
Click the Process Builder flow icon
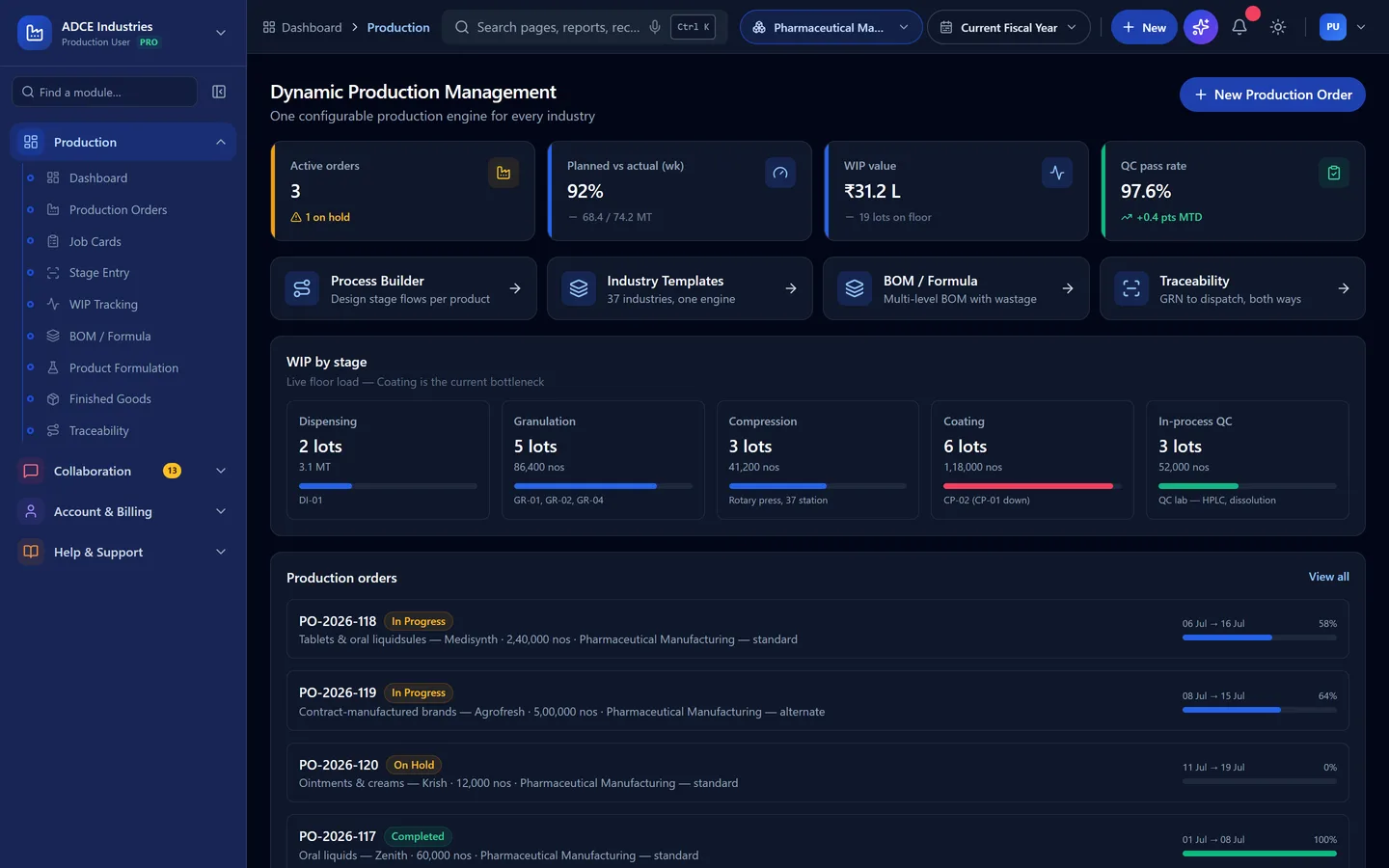[x=302, y=288]
